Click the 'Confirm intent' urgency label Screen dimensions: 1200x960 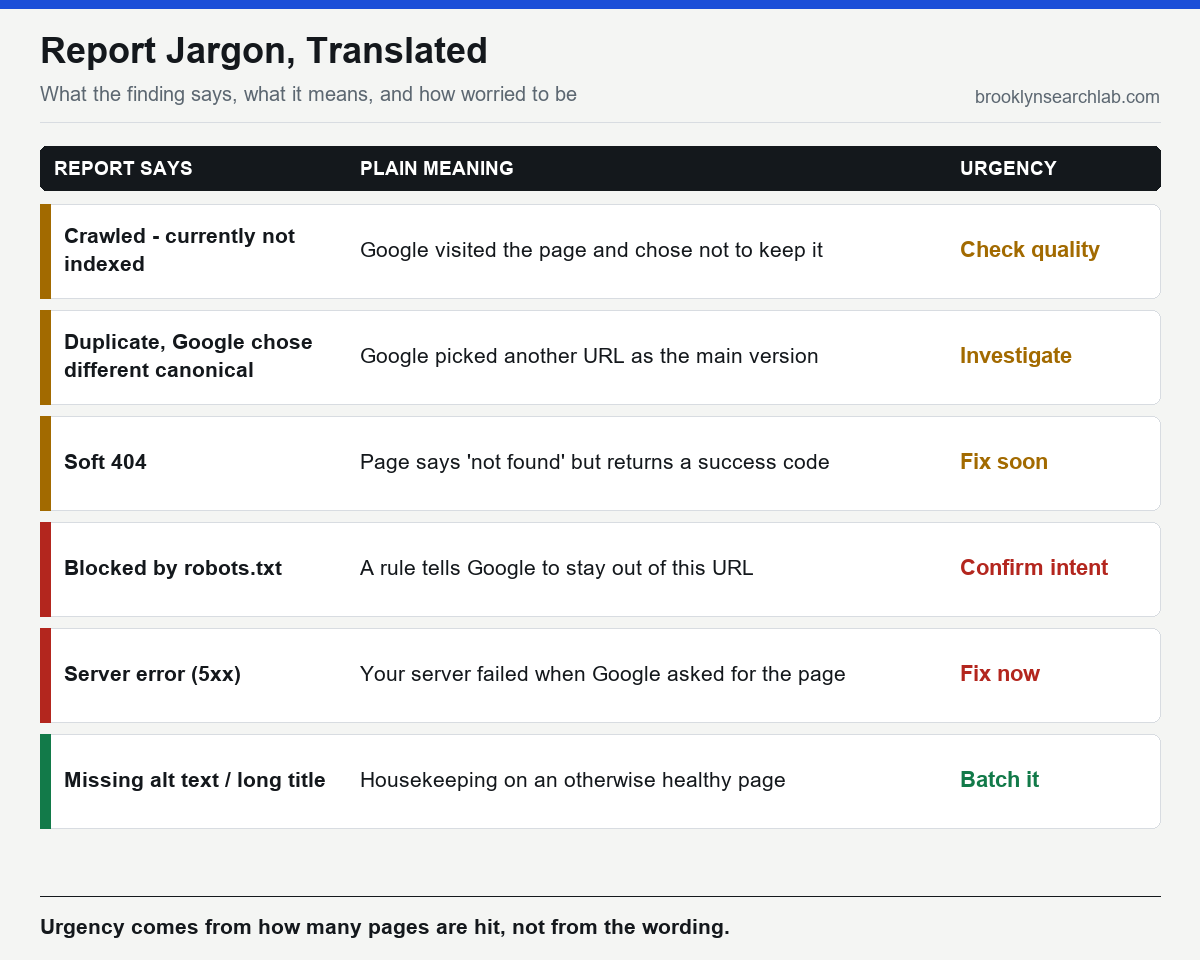[x=1034, y=568]
